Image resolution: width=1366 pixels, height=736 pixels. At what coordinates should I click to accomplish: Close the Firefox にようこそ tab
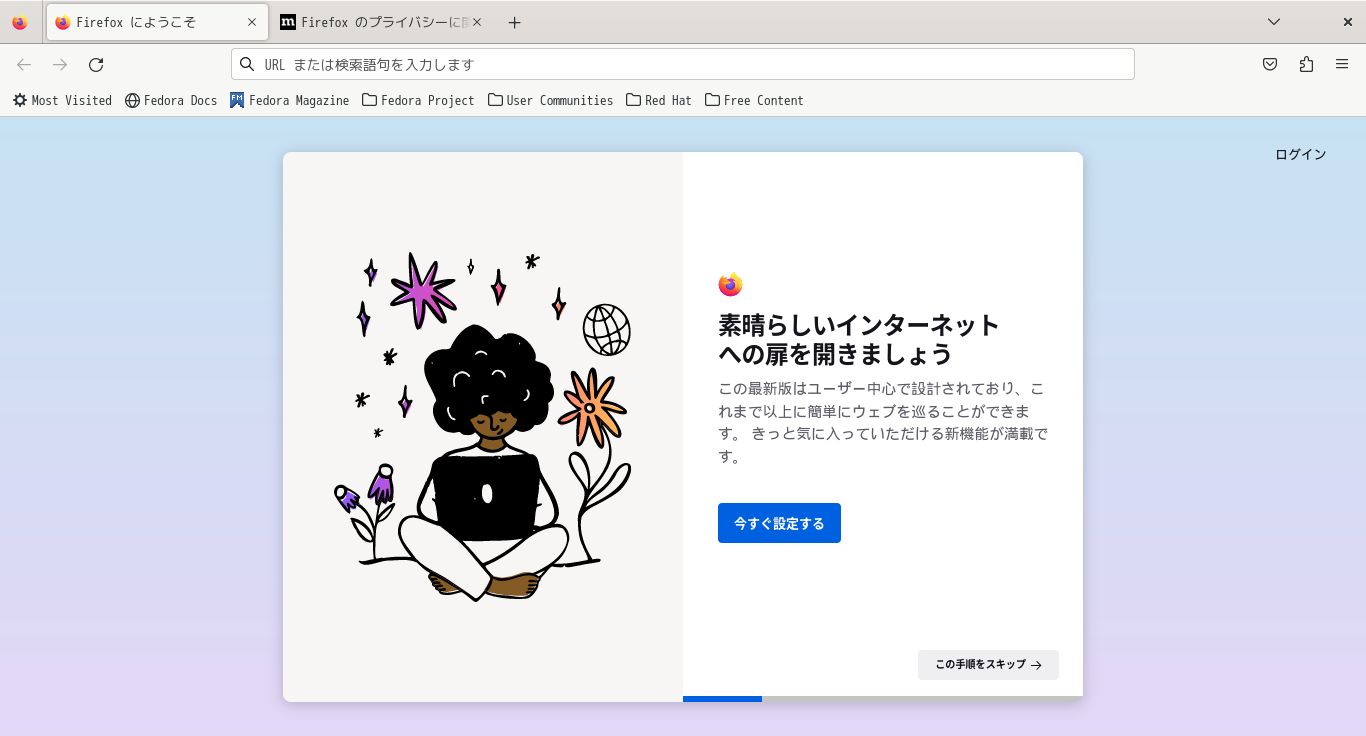point(251,22)
